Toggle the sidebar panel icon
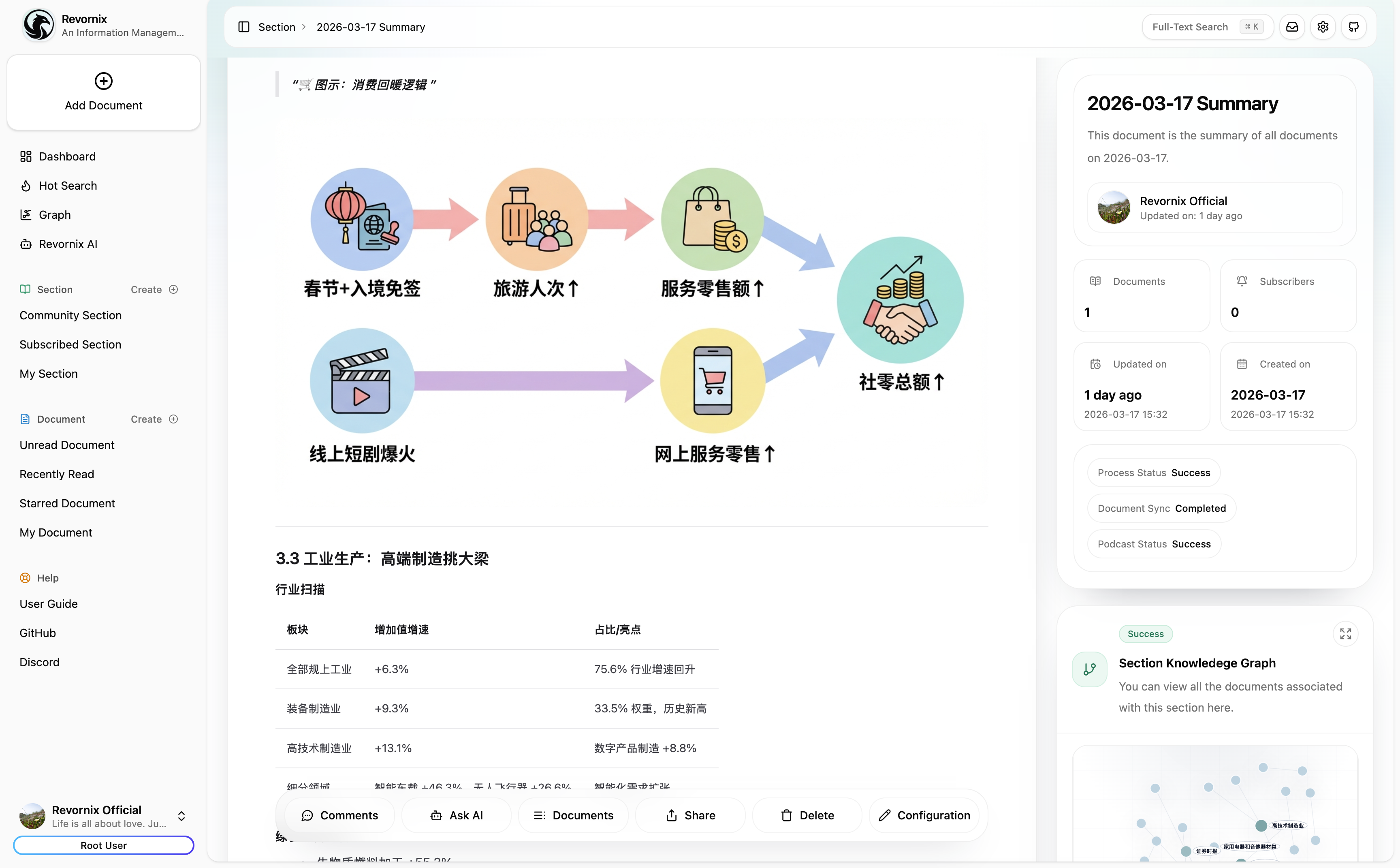Image resolution: width=1400 pixels, height=868 pixels. click(x=244, y=27)
